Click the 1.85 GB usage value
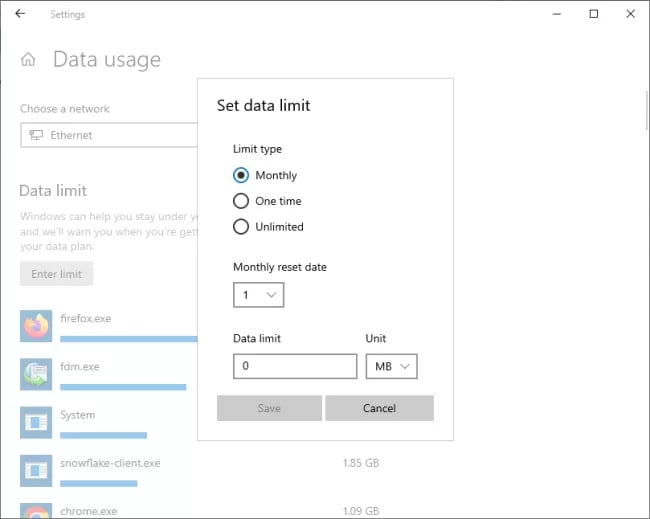 361,463
